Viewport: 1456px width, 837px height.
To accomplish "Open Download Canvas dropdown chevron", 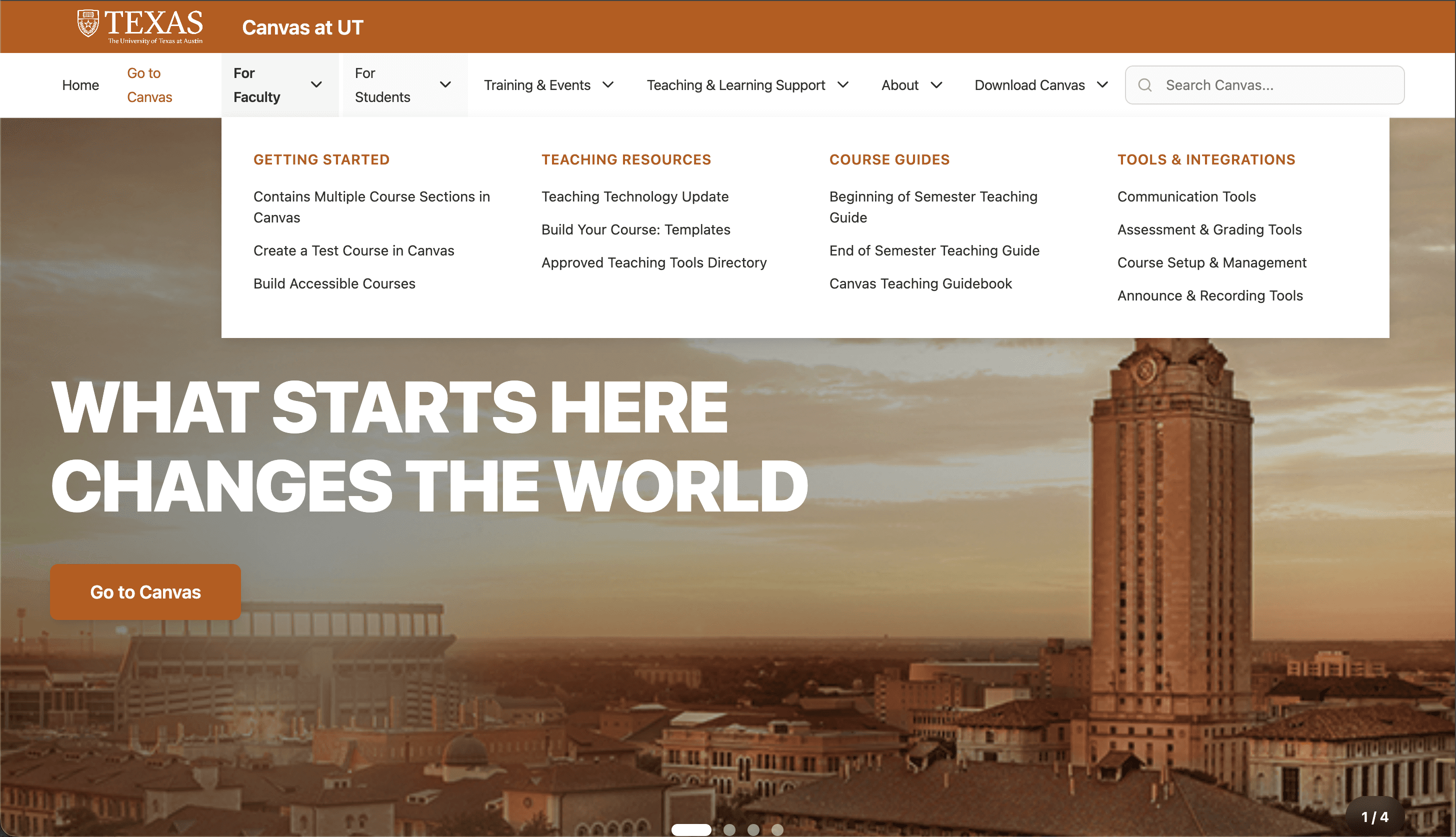I will [x=1102, y=85].
